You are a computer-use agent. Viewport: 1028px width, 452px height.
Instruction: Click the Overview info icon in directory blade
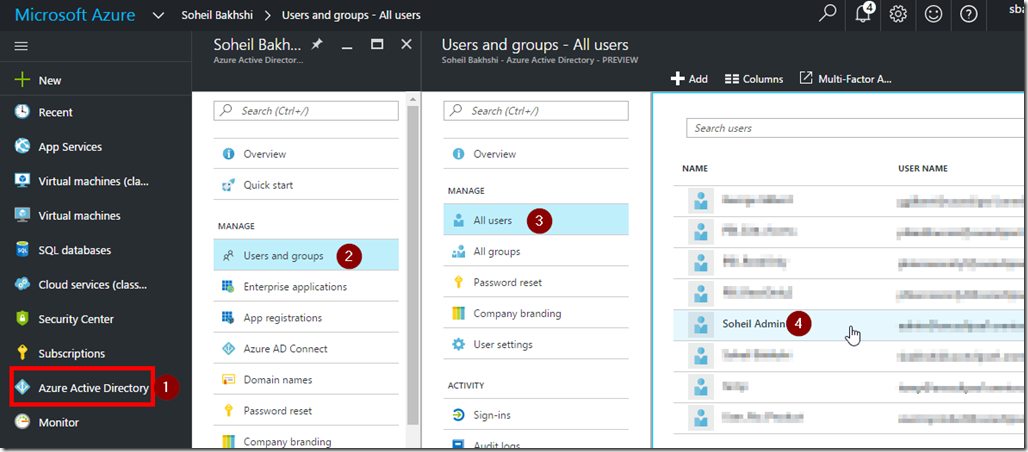pyautogui.click(x=228, y=154)
